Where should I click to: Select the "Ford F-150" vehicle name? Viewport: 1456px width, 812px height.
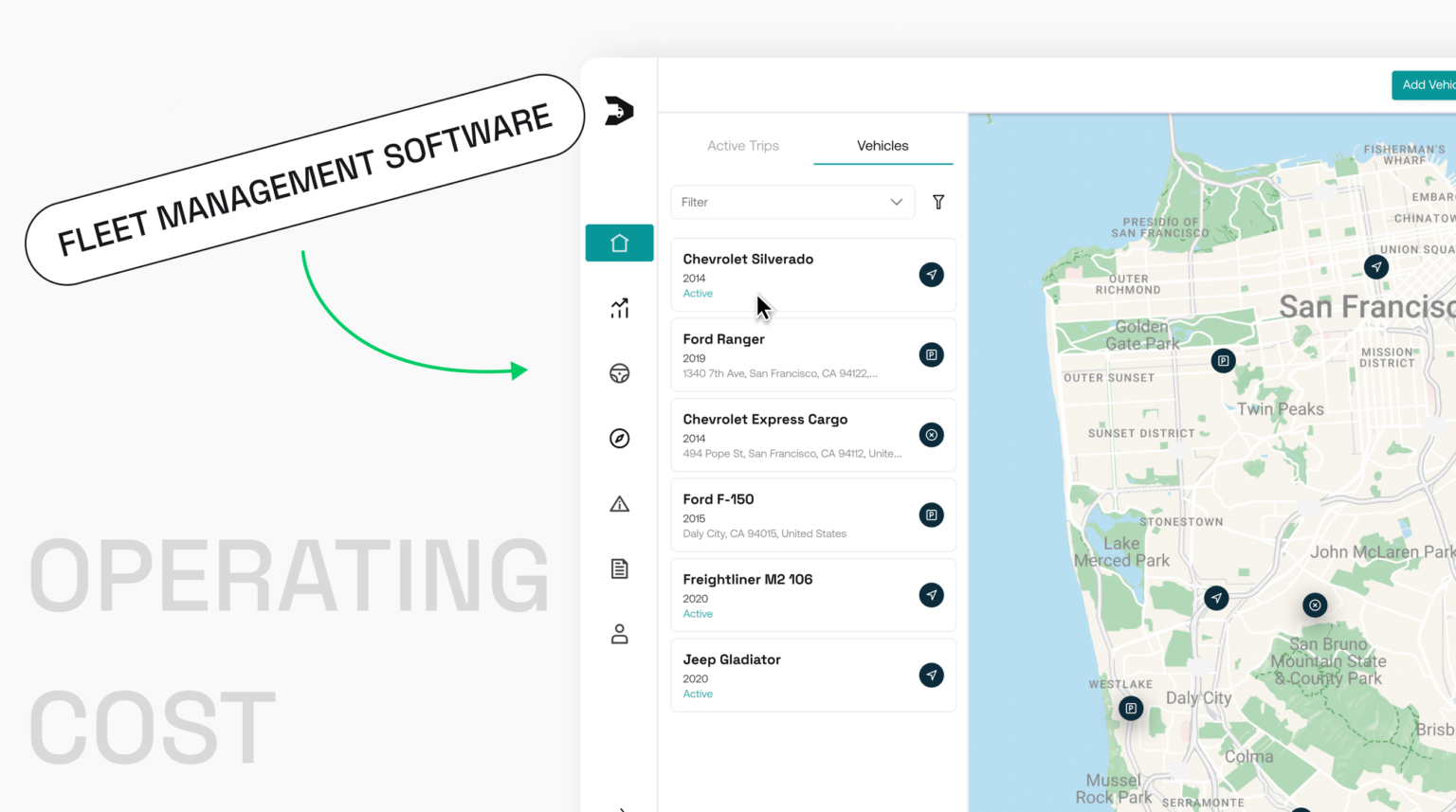(x=719, y=499)
